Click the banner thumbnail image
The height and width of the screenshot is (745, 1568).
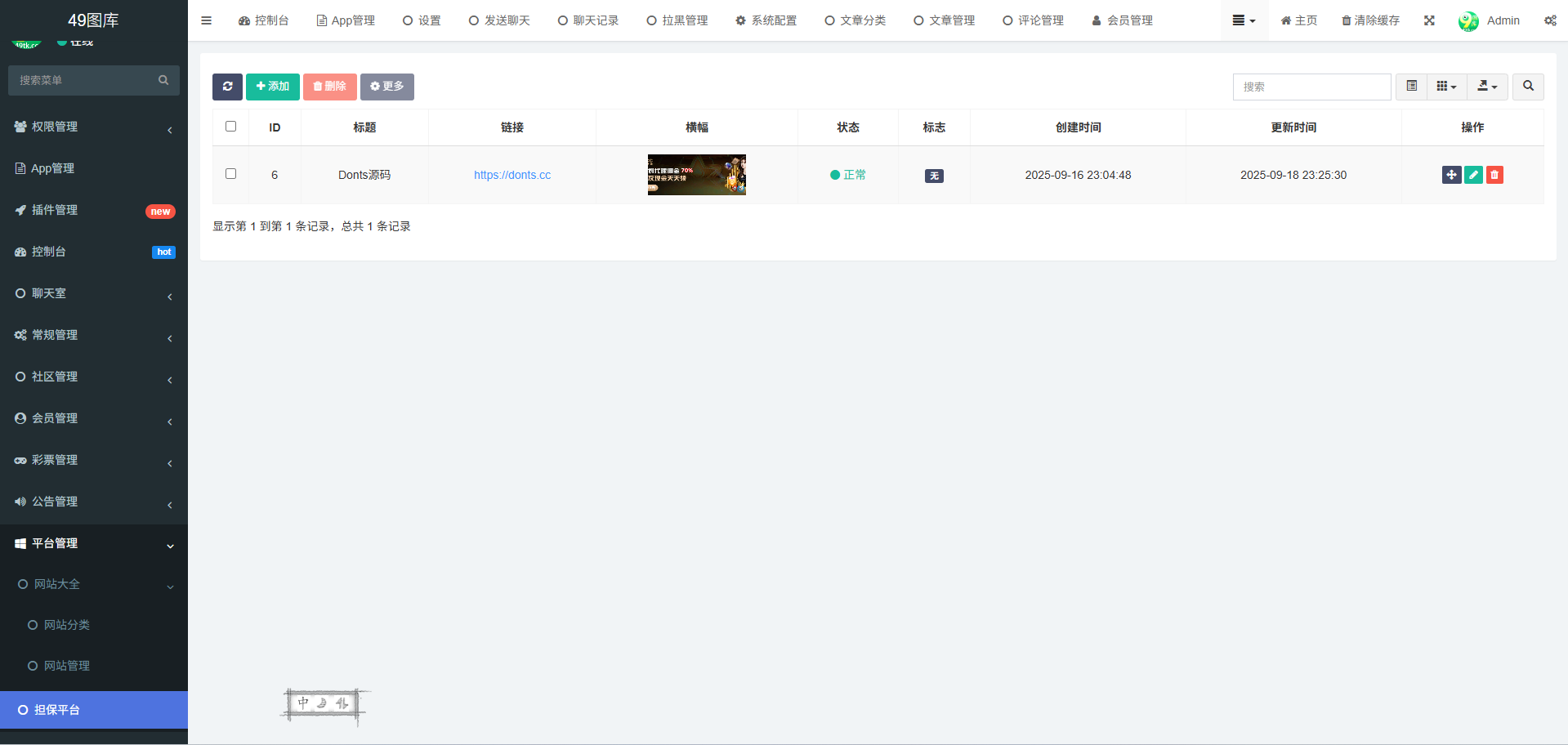click(696, 175)
